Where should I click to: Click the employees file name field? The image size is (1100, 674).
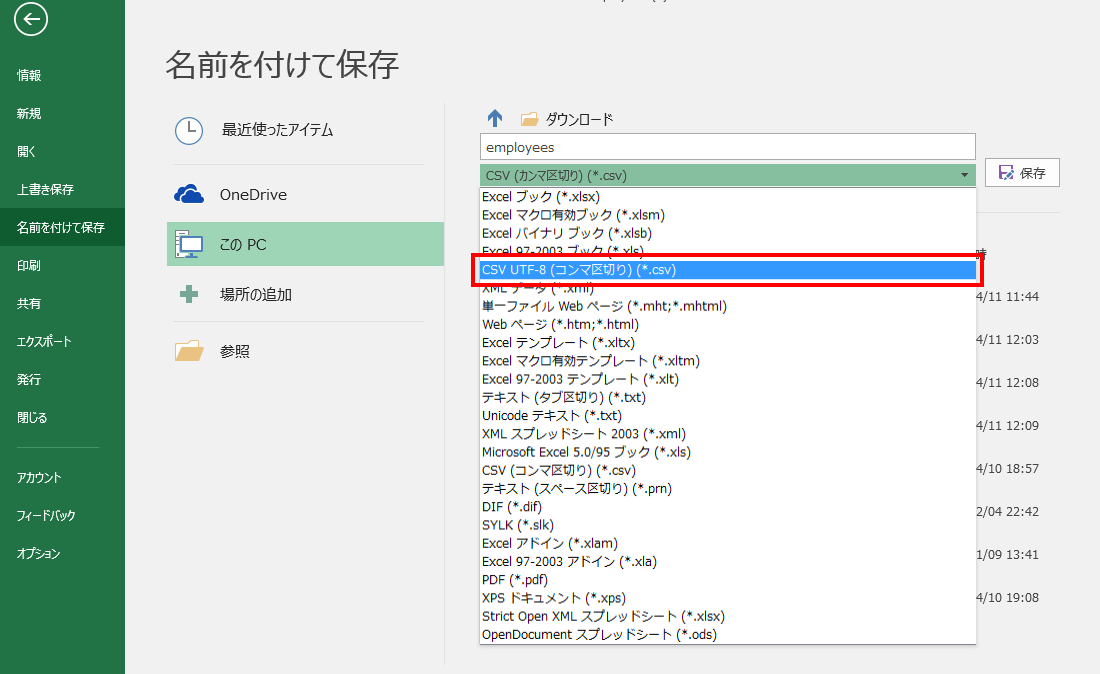727,147
